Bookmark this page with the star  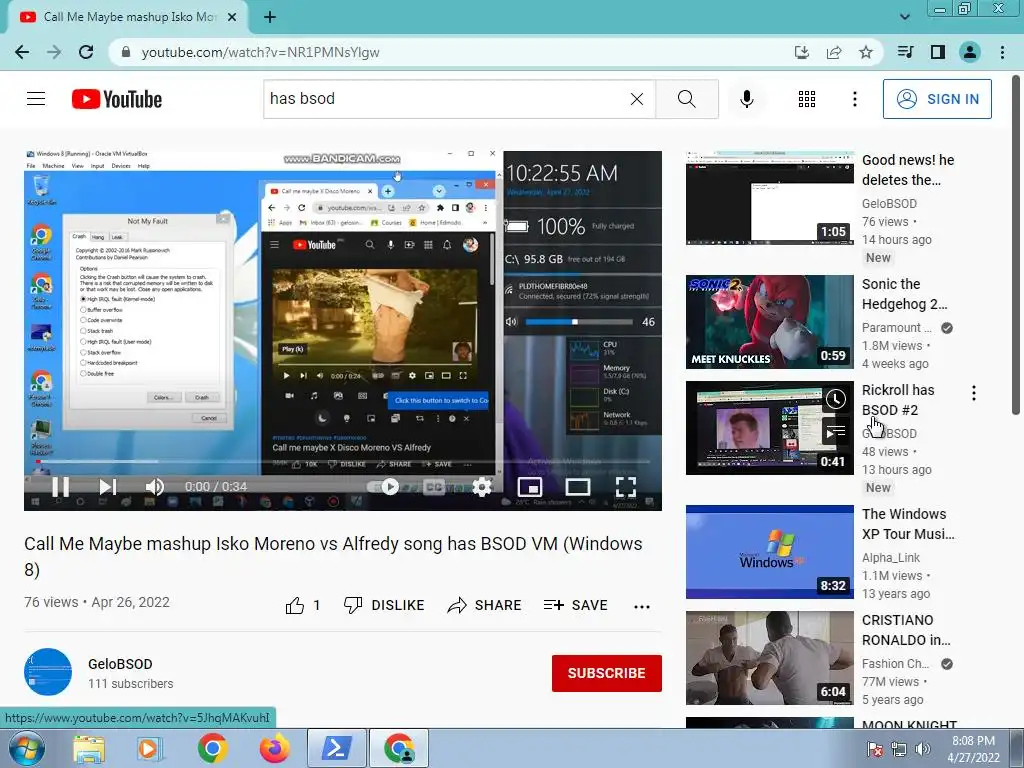(866, 52)
